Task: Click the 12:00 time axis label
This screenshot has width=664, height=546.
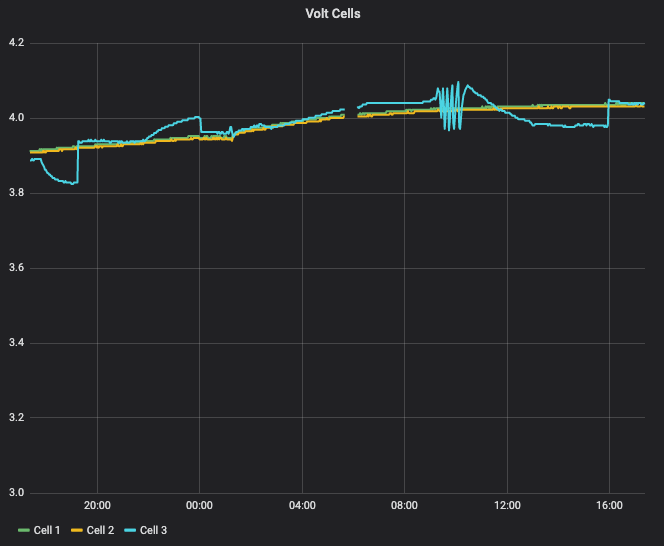Action: coord(507,505)
